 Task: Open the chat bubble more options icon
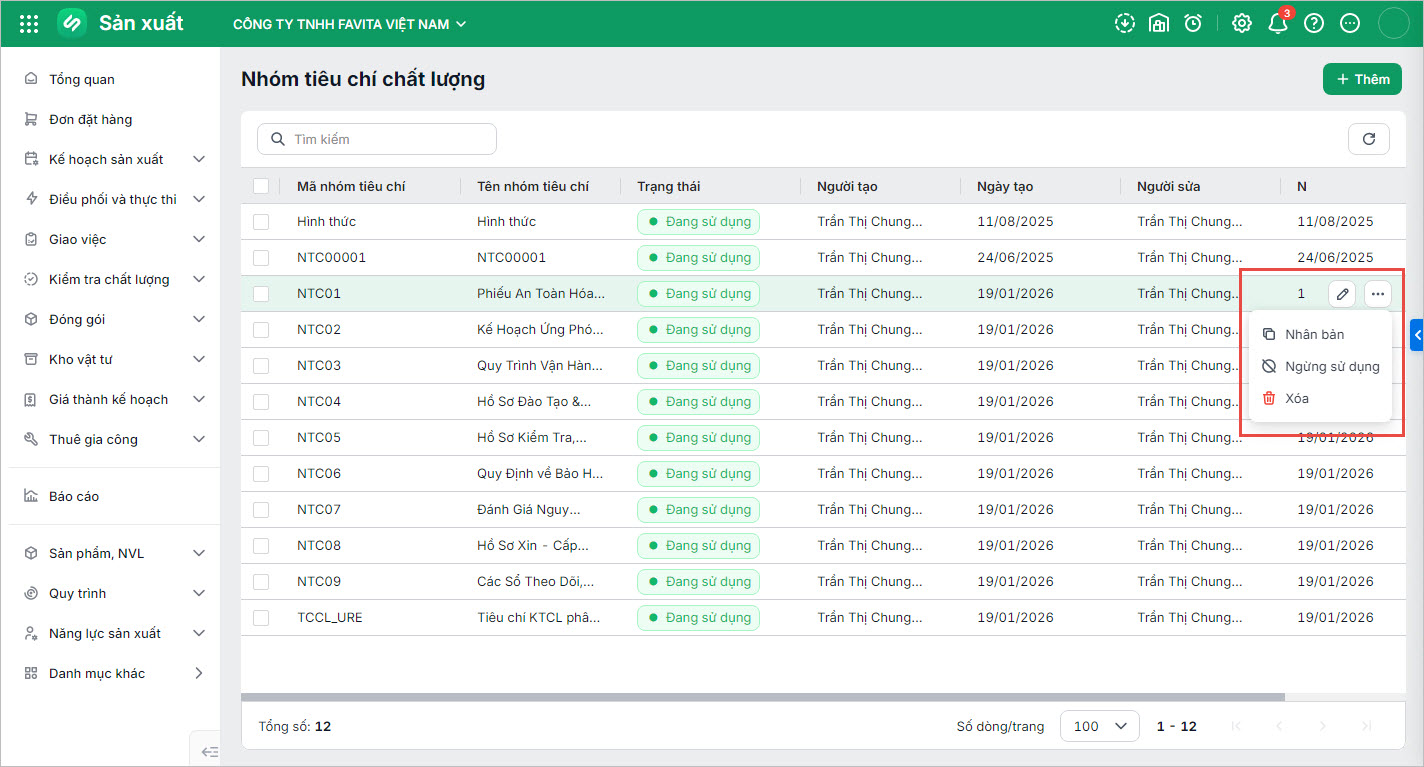click(1350, 23)
